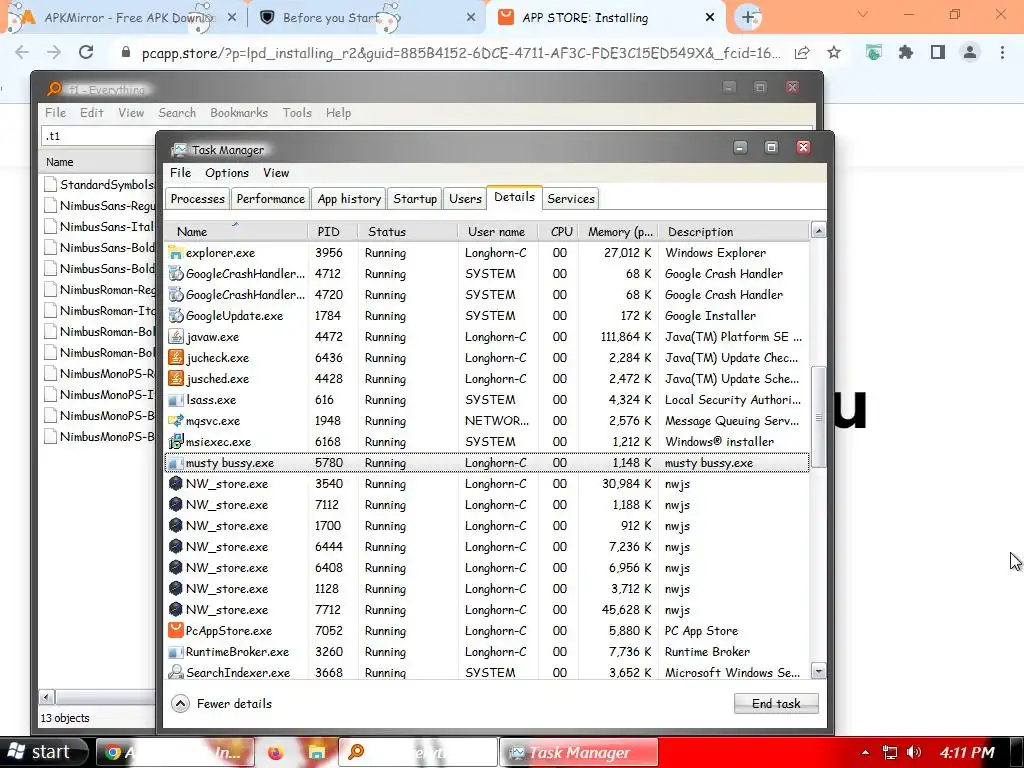The height and width of the screenshot is (768, 1024).
Task: Open the Everything window Tools menu
Action: click(296, 112)
